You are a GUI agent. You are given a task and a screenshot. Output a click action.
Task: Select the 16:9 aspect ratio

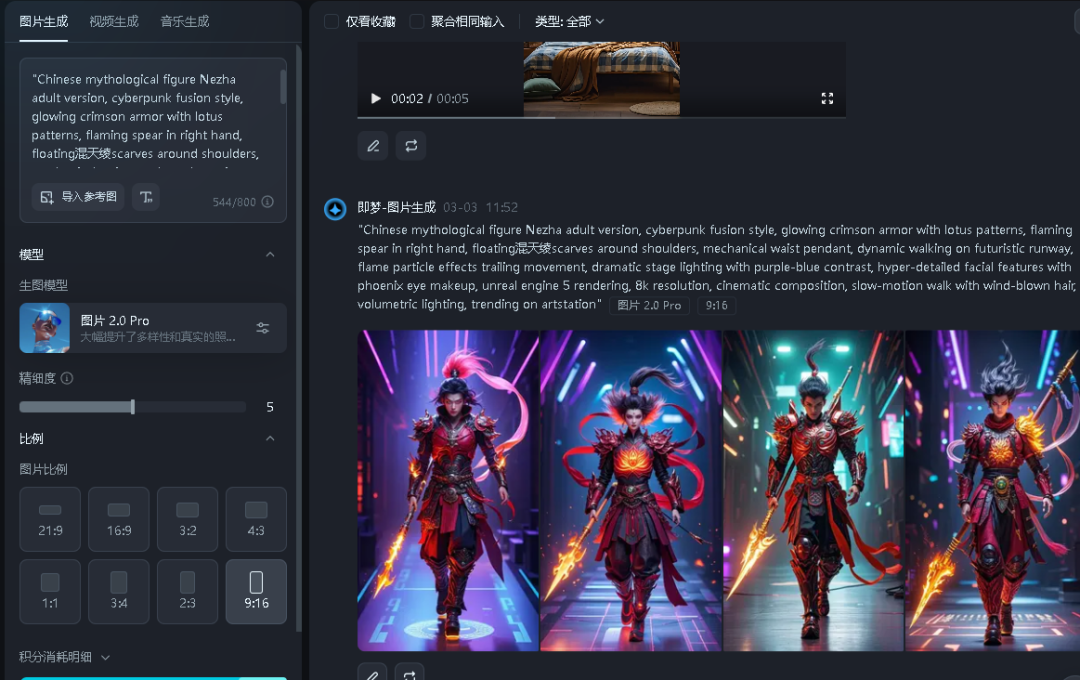[x=118, y=519]
